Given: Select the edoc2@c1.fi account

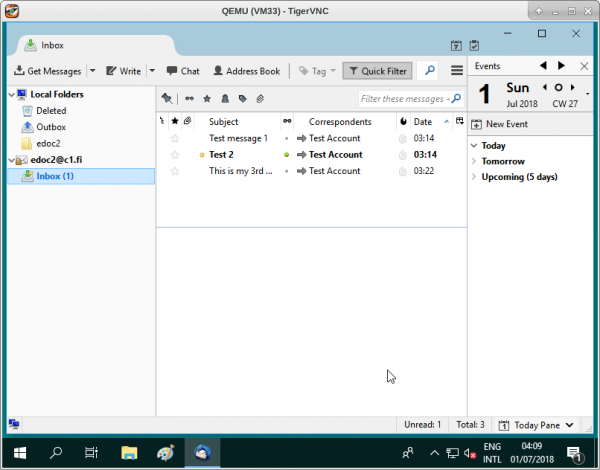Looking at the screenshot, I should click(56, 160).
